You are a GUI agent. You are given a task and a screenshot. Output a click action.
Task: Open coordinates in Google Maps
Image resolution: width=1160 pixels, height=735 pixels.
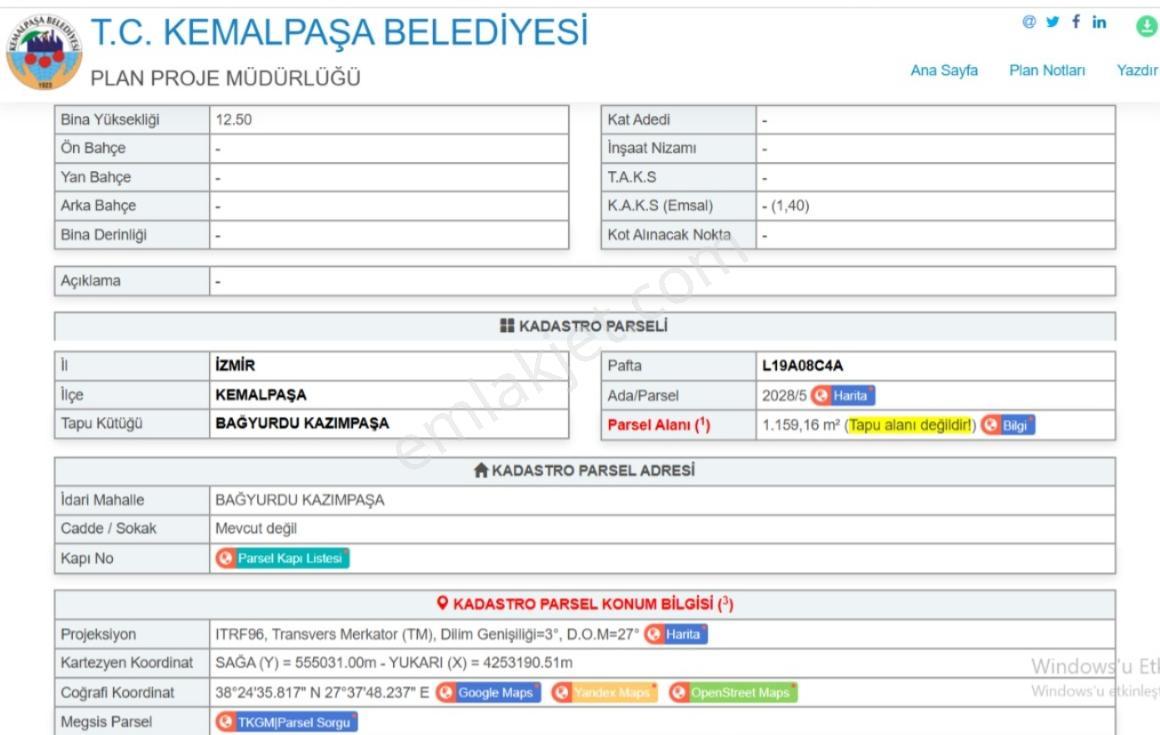click(x=488, y=693)
